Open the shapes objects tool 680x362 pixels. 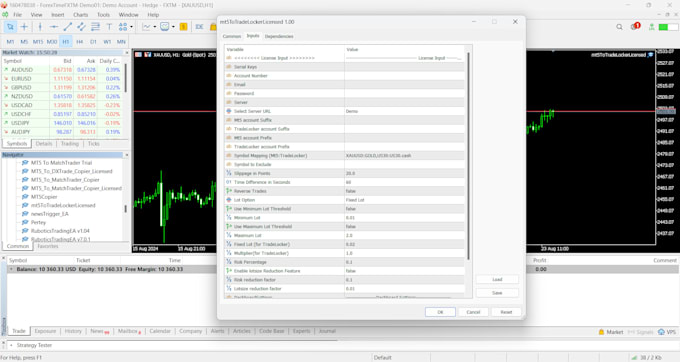coord(123,27)
